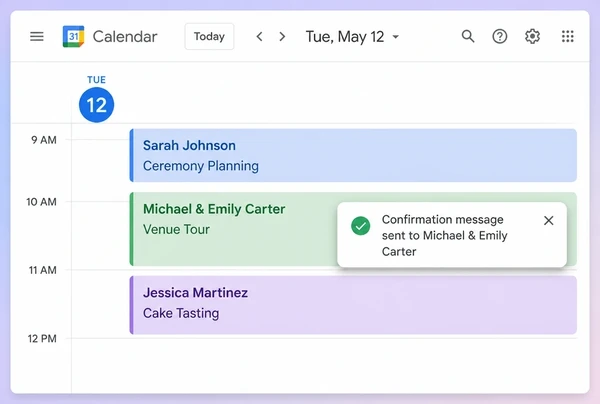
Task: Dismiss the confirmation message notification
Action: (548, 220)
